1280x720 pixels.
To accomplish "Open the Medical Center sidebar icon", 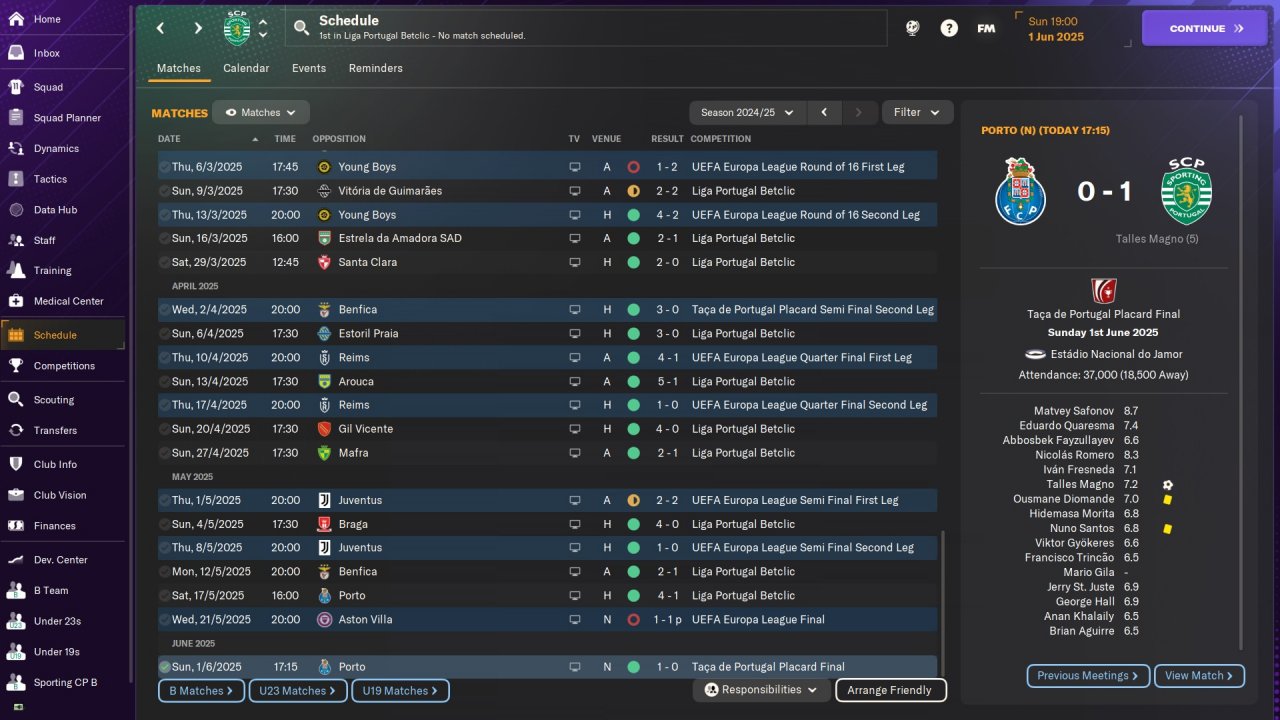I will pos(16,301).
